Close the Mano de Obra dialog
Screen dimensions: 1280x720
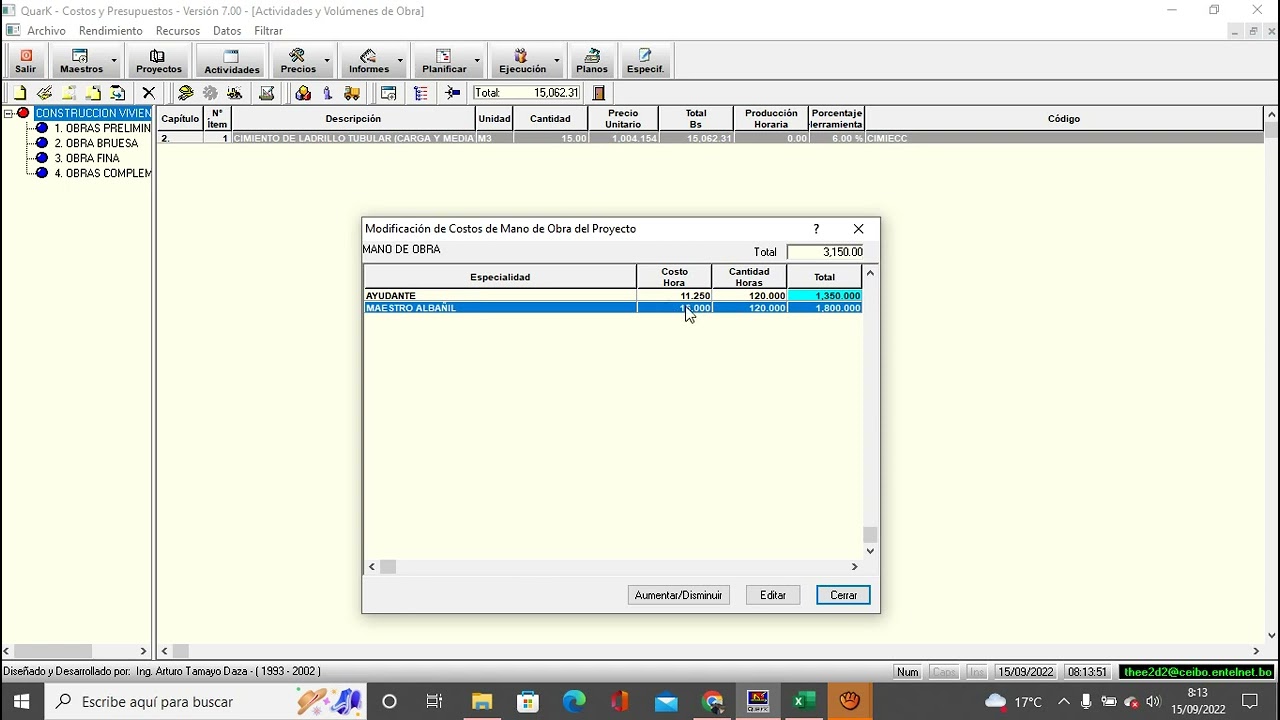coord(858,229)
